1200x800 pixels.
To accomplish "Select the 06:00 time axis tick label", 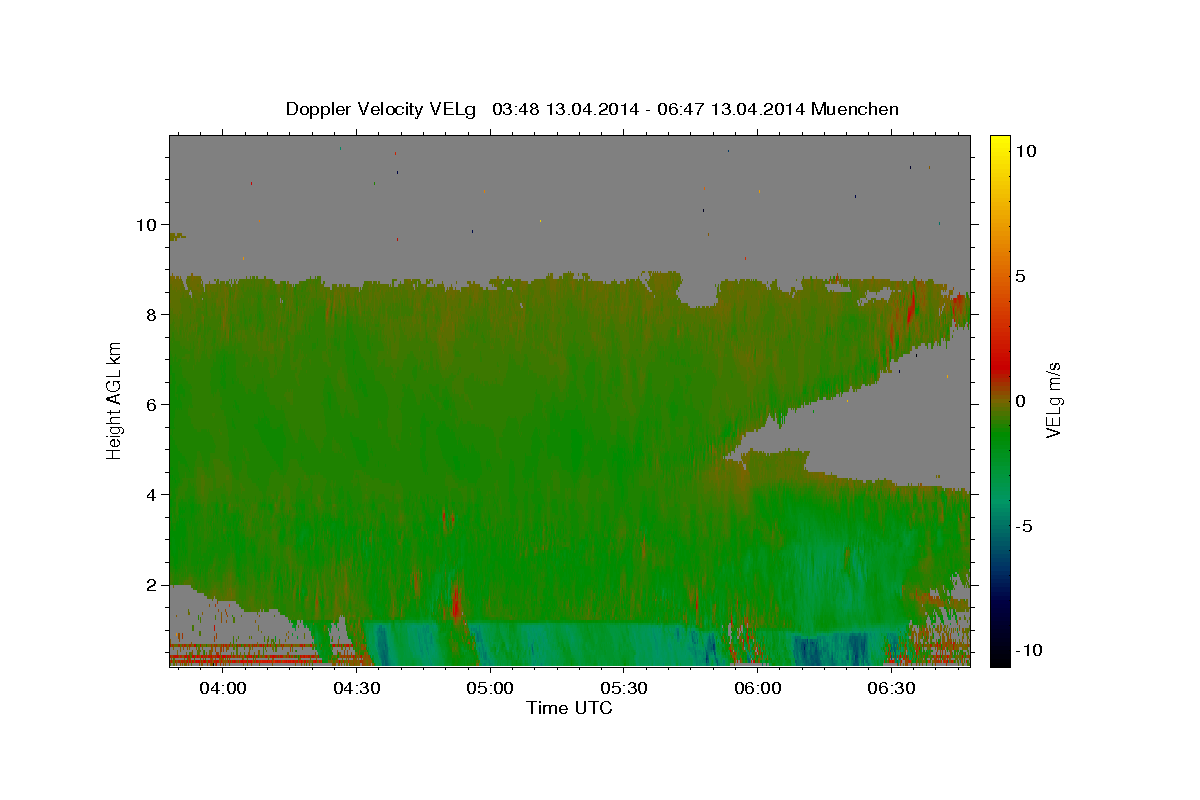I will 757,689.
